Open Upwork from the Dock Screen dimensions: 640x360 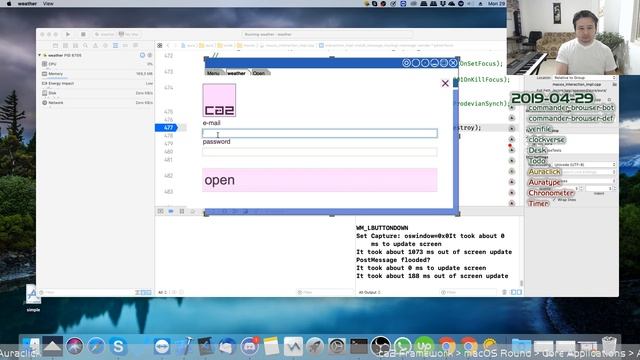point(424,346)
